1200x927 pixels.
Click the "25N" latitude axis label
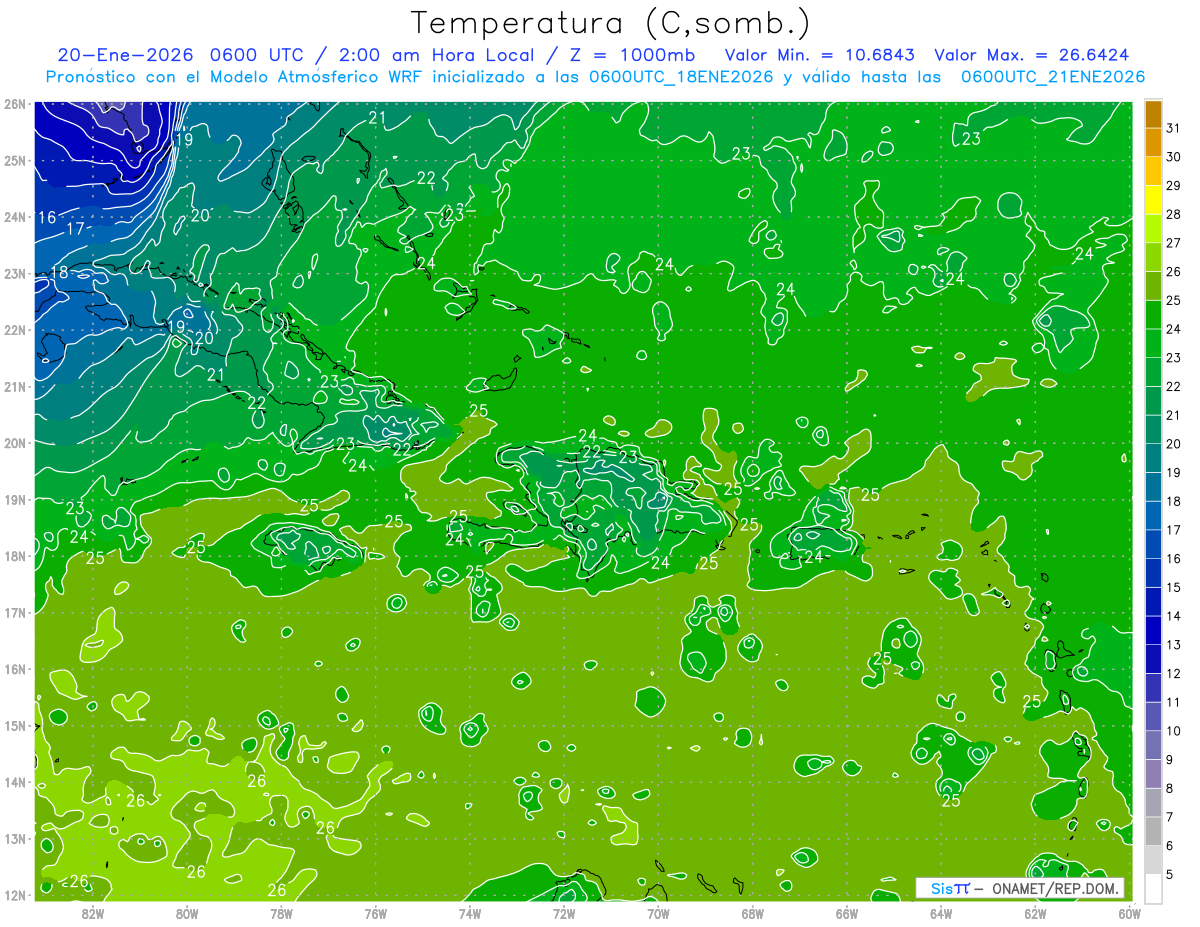(15, 160)
